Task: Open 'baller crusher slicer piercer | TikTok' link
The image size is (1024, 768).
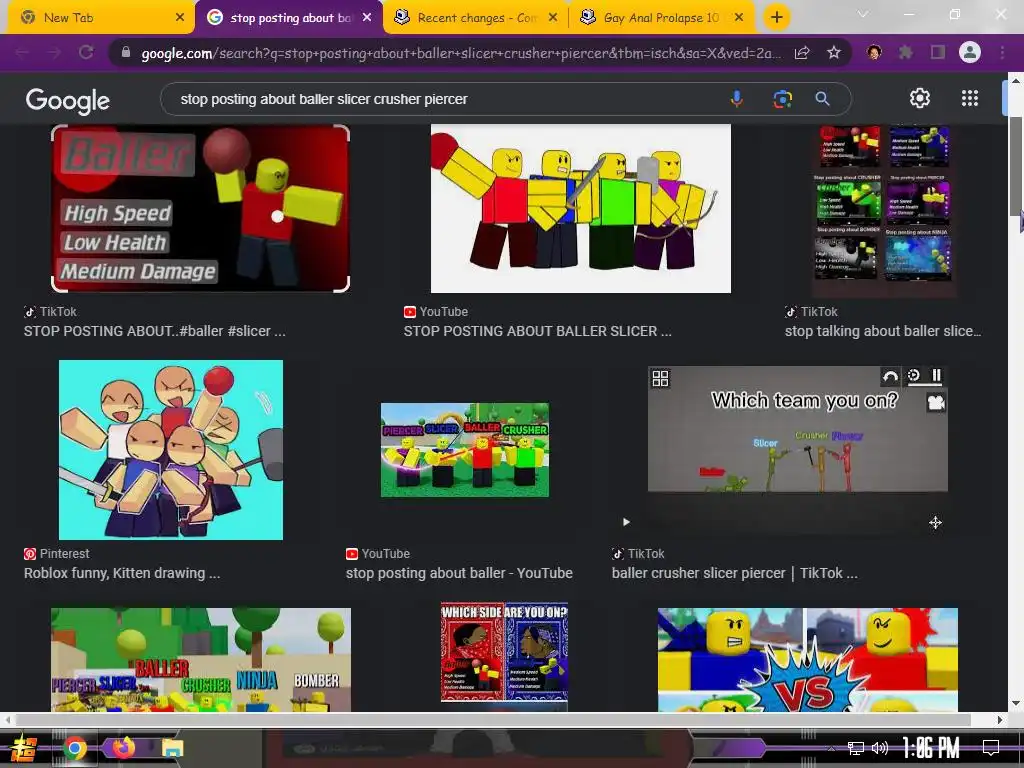Action: point(735,573)
